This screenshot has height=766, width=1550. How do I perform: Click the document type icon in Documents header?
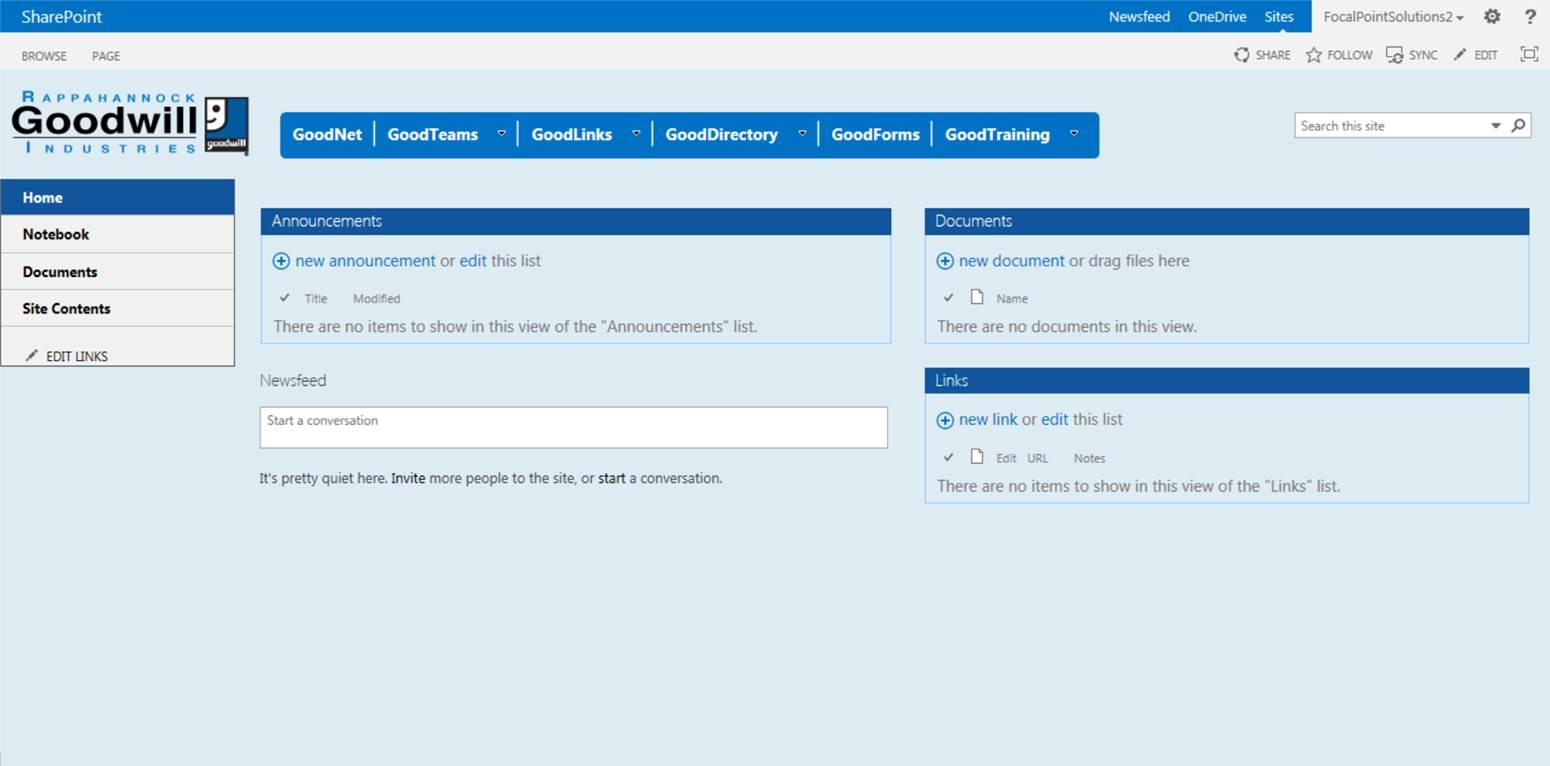tap(977, 297)
